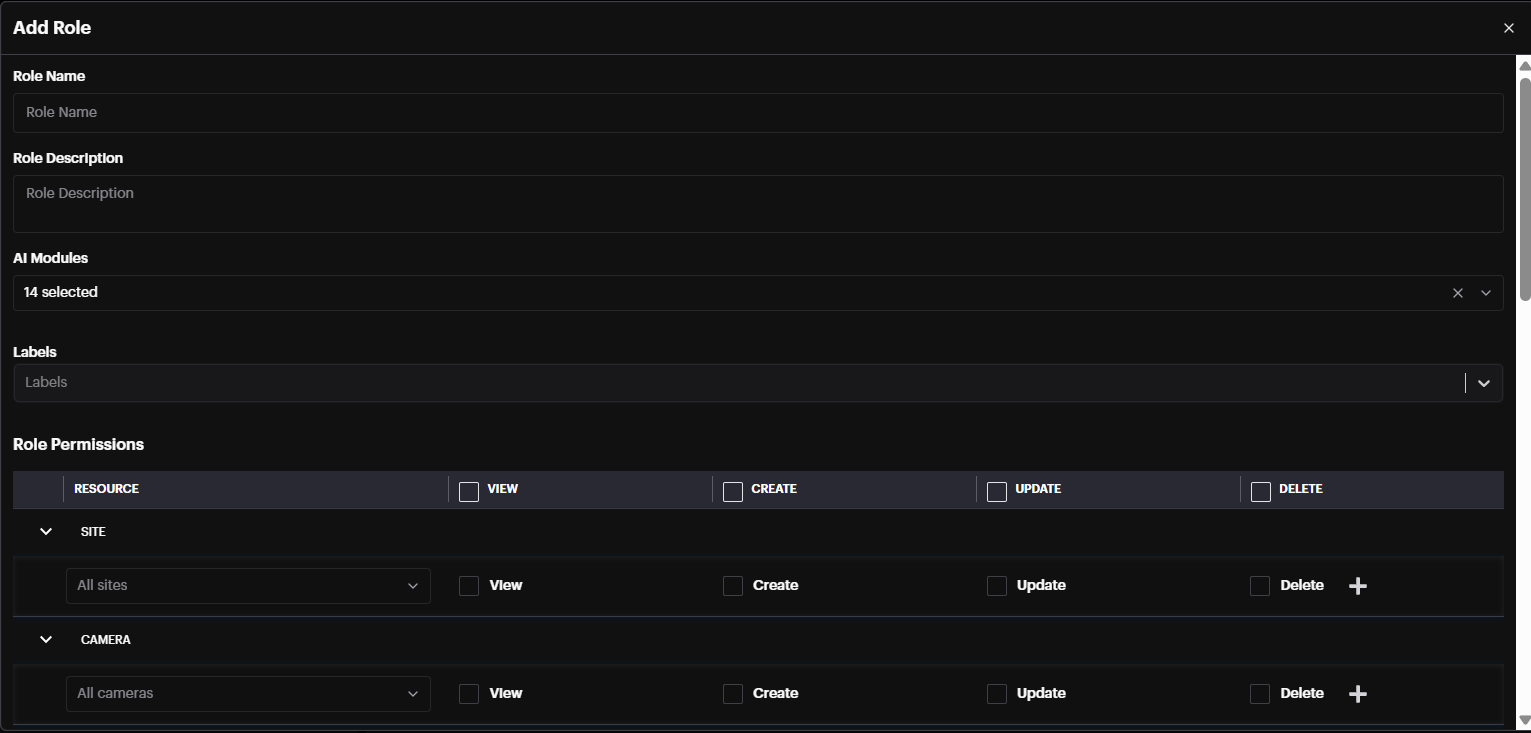Open the Labels dropdown arrow
Screen dimensions: 1531x733
click(1483, 383)
